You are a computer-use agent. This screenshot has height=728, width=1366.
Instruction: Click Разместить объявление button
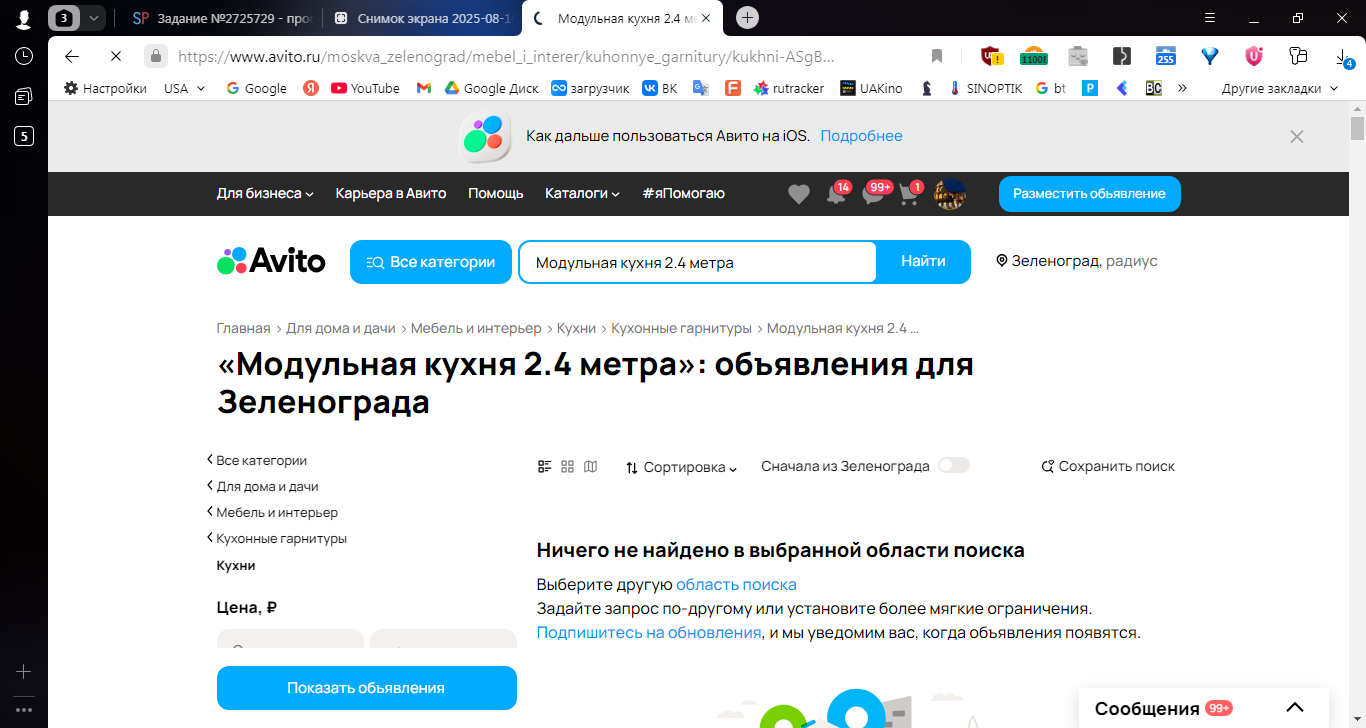1089,194
